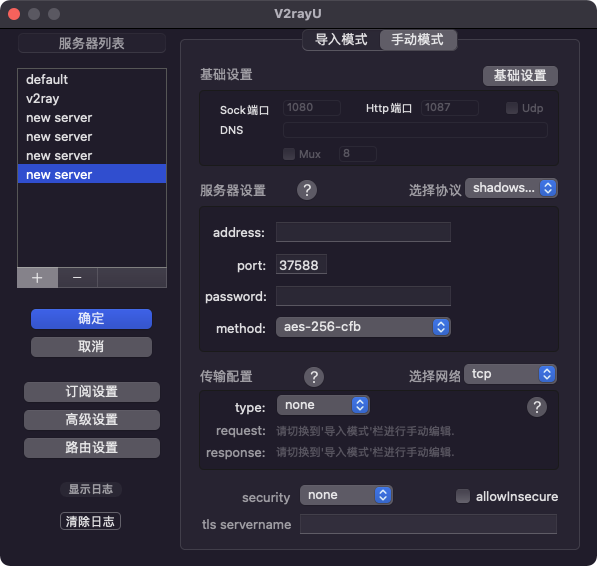Open the 选择协议 protocol dropdown

(511, 188)
